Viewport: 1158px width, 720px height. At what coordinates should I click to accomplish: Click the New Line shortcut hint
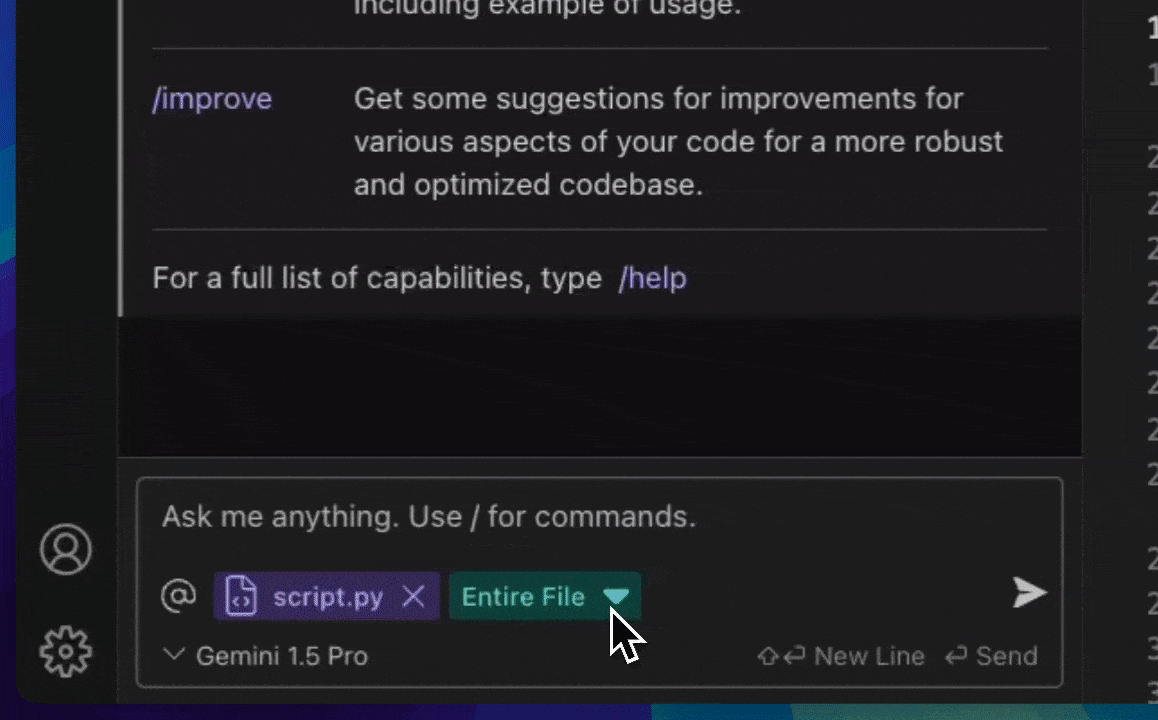(869, 656)
